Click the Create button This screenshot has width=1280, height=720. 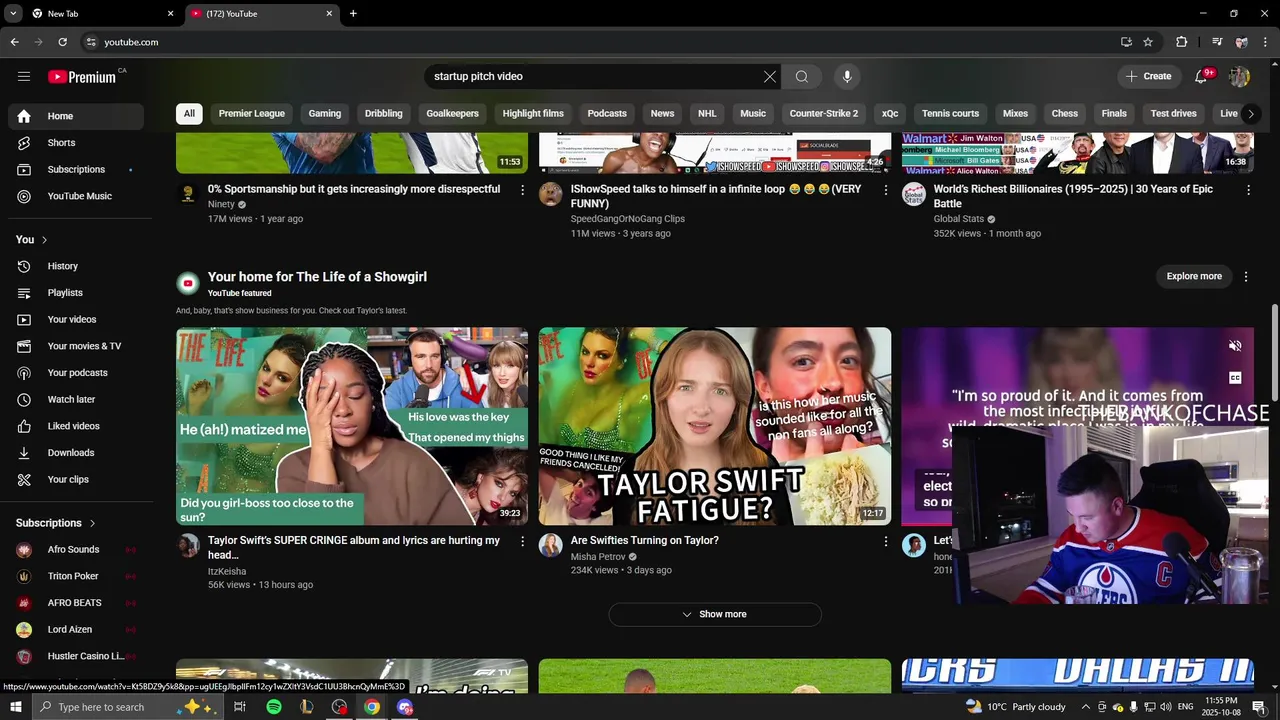pyautogui.click(x=1148, y=76)
